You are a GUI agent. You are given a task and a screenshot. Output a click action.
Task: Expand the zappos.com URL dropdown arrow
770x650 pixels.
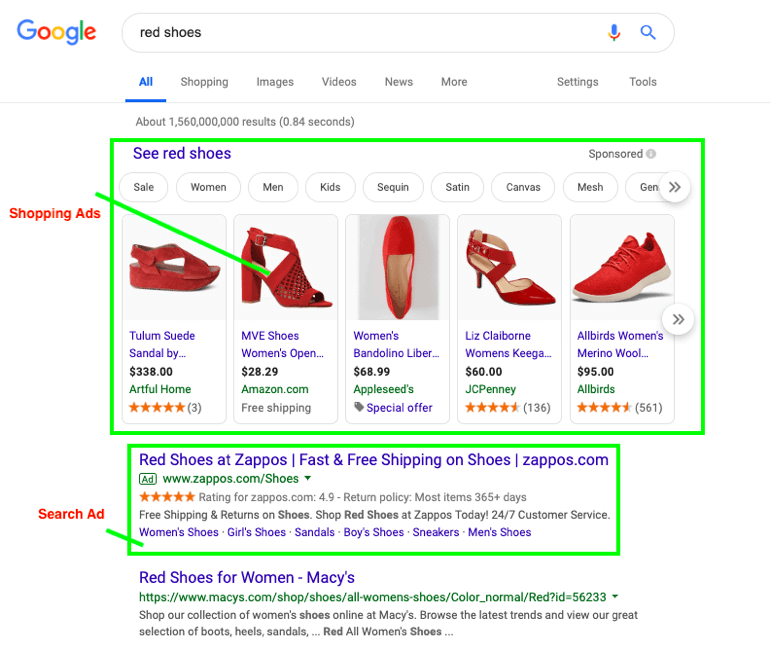tap(308, 478)
